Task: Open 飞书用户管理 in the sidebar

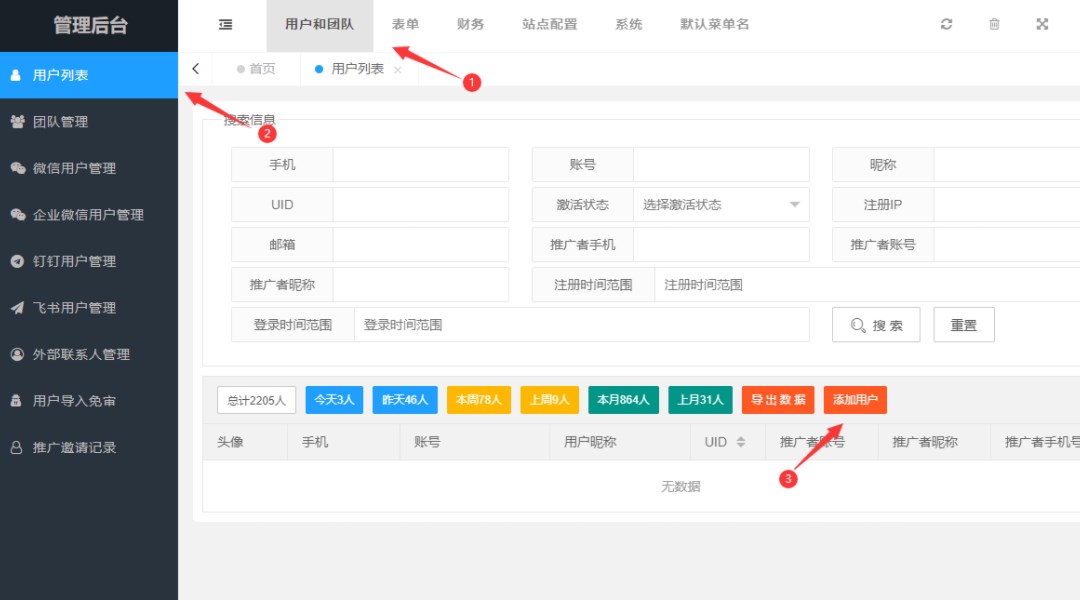Action: tap(74, 308)
